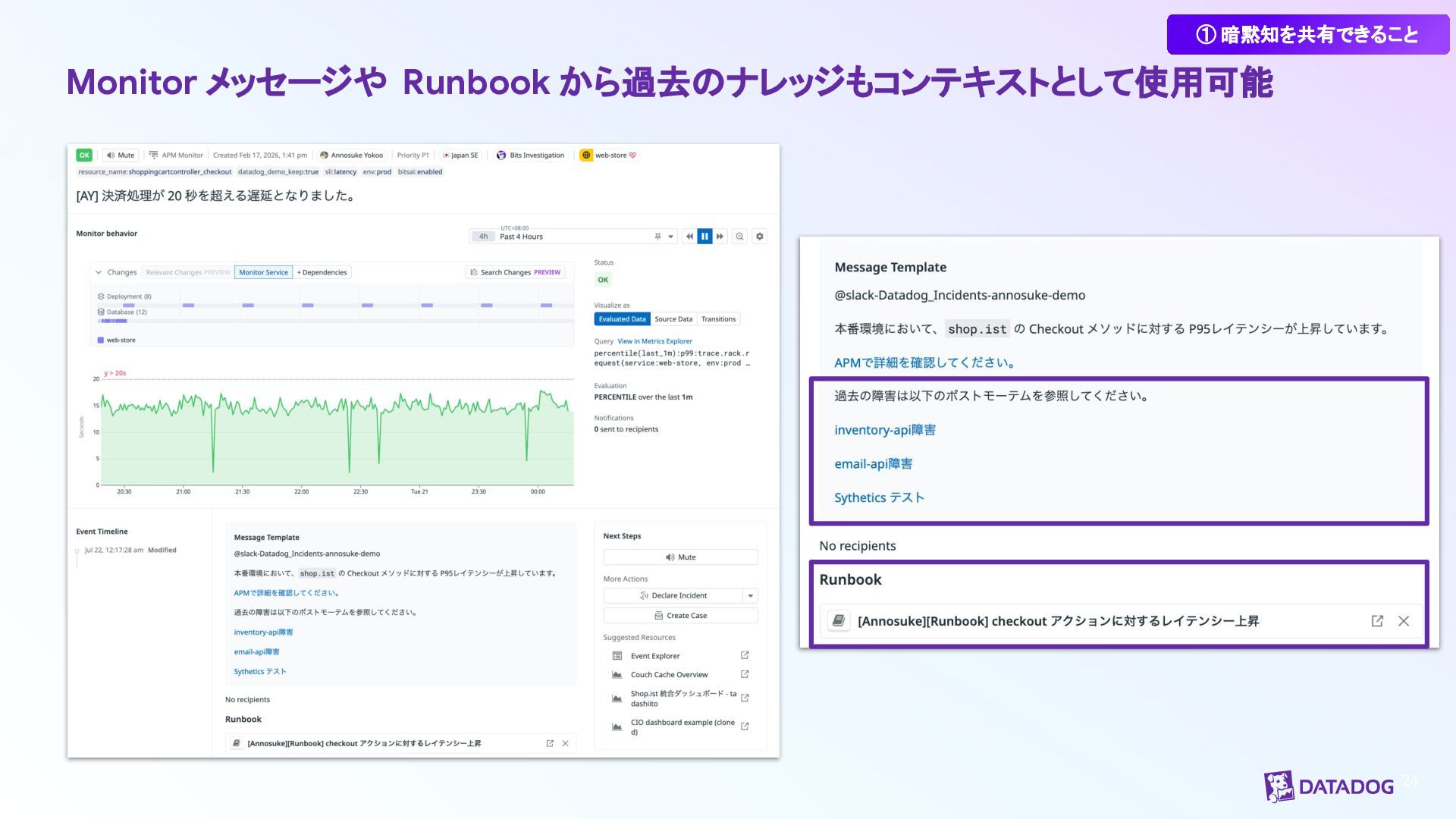This screenshot has width=1456, height=819.
Task: Click the Japan SE team tag
Action: pos(461,155)
